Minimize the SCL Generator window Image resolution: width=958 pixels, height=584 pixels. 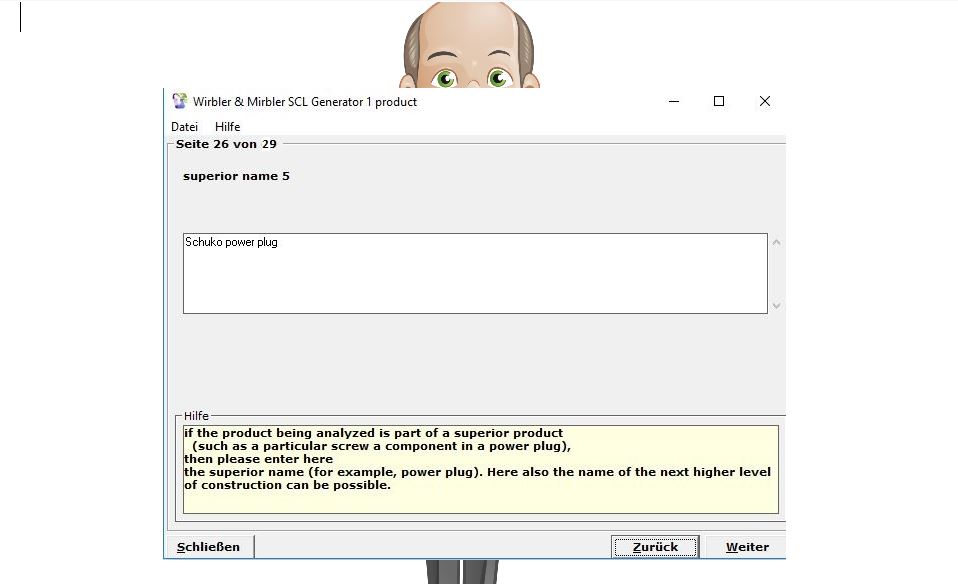point(674,101)
